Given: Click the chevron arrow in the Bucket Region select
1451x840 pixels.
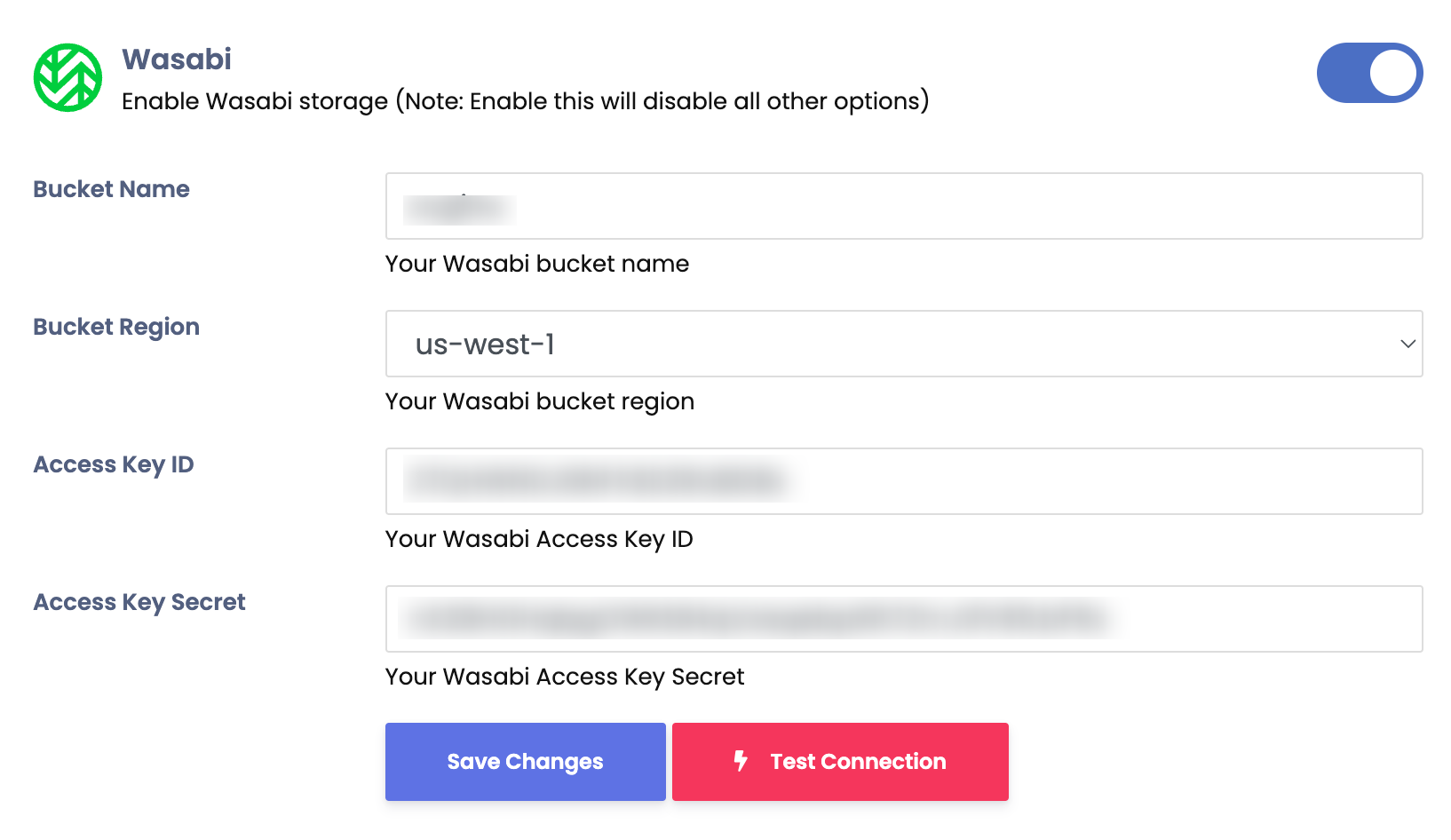Looking at the screenshot, I should click(x=1407, y=344).
